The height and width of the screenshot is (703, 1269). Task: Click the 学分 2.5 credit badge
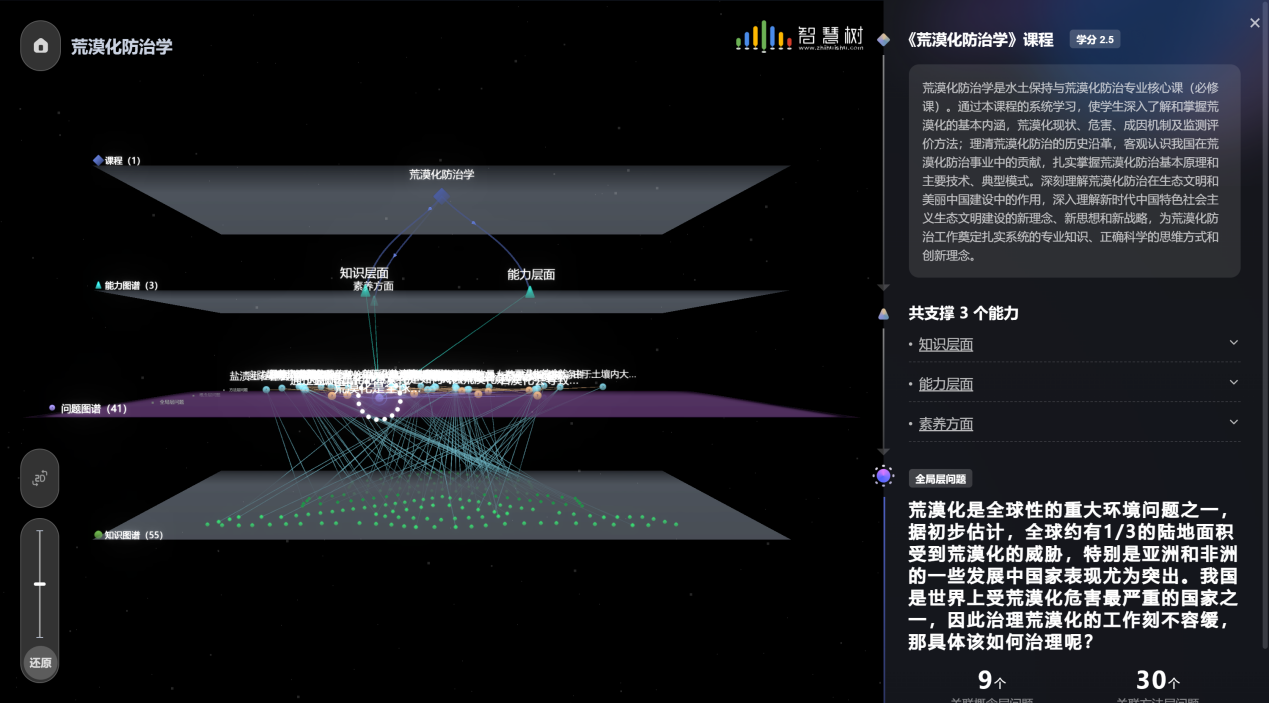pyautogui.click(x=1094, y=40)
